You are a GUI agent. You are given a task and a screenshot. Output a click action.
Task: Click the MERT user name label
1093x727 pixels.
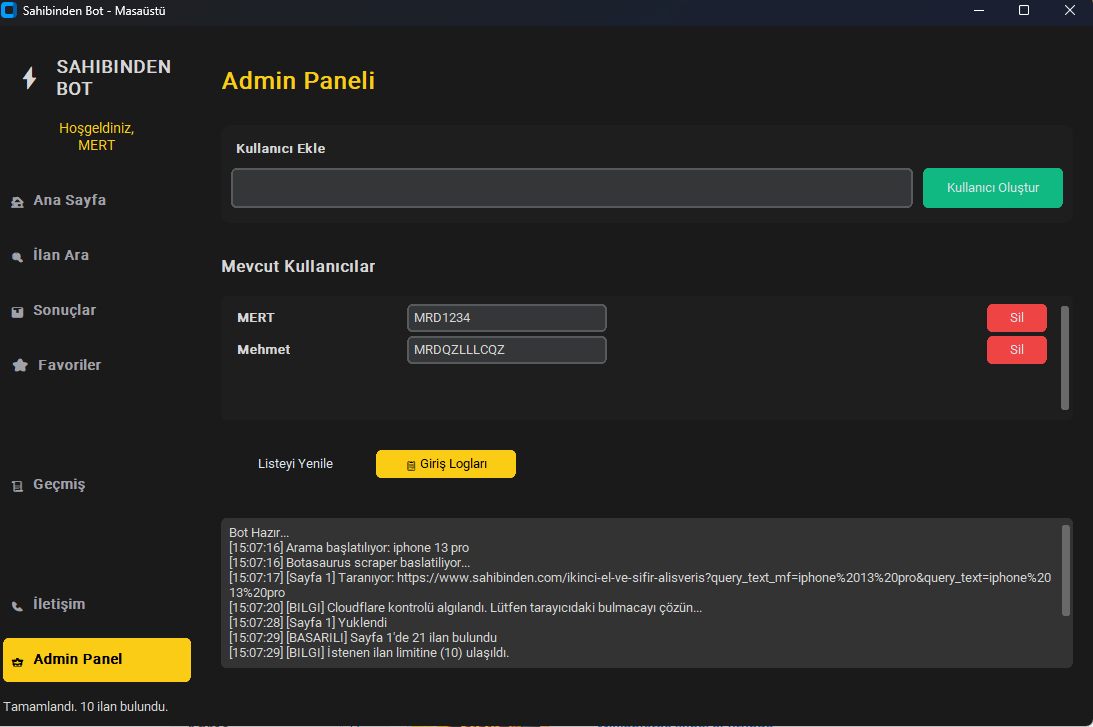coord(256,318)
